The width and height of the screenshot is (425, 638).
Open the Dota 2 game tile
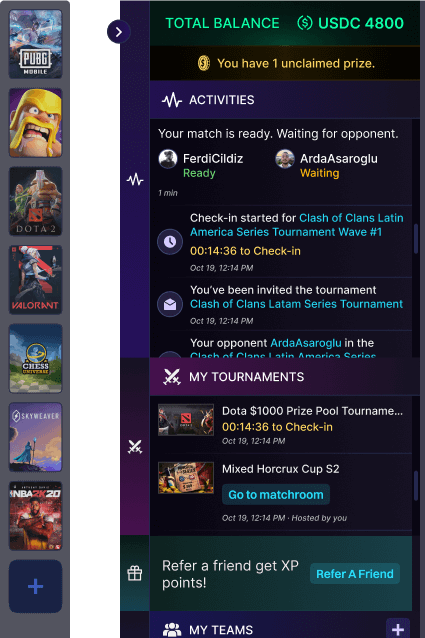[x=35, y=201]
